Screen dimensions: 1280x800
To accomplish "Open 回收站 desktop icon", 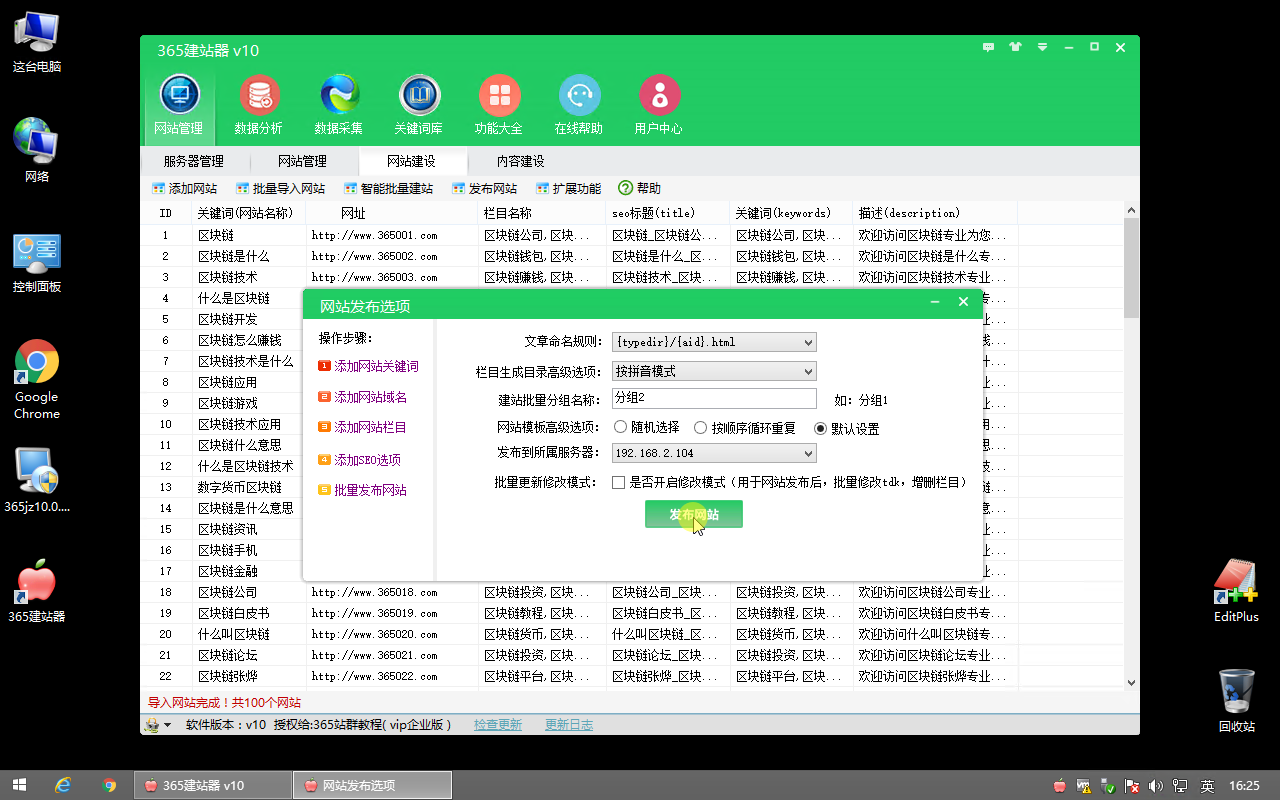I will pos(1237,700).
